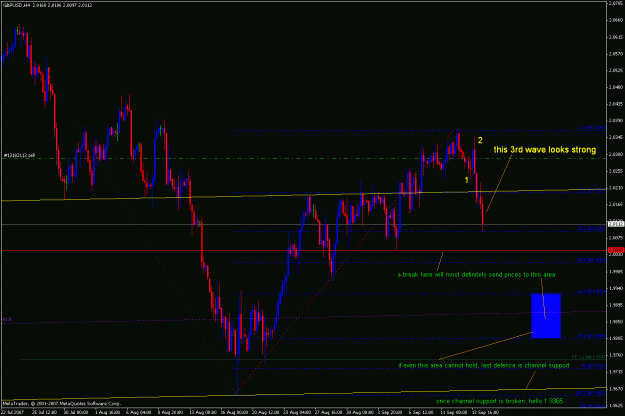Click the MetaTrader copyright text
The image size is (625, 416).
[x=61, y=404]
